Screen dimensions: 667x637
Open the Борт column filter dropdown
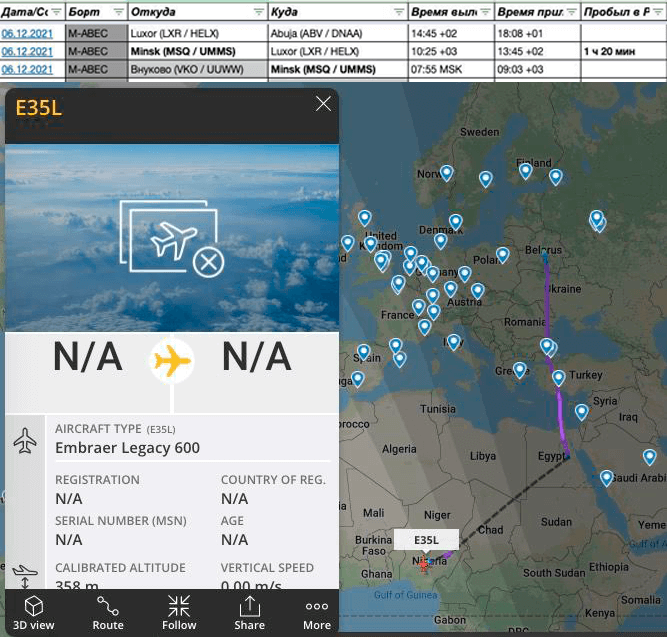(x=119, y=12)
